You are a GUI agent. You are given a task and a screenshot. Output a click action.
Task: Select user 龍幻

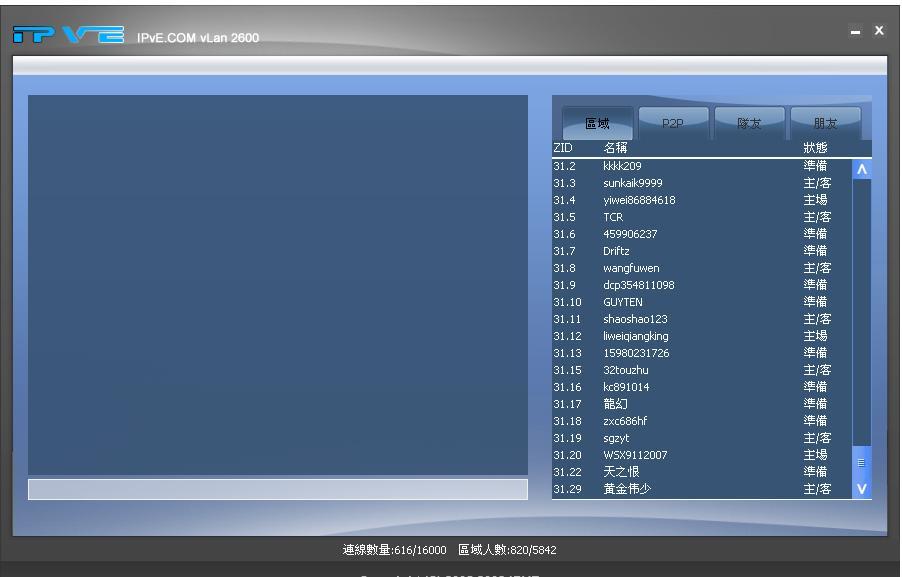point(702,404)
